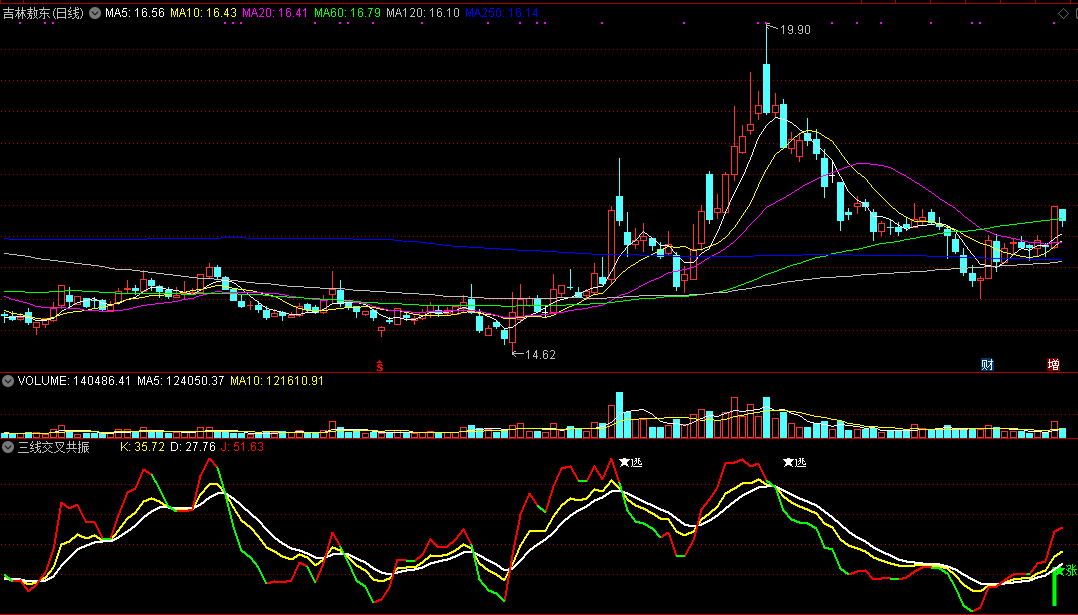This screenshot has height=615, width=1078.
Task: Click the yellow MA10: 16.43 label
Action: pyautogui.click(x=204, y=13)
